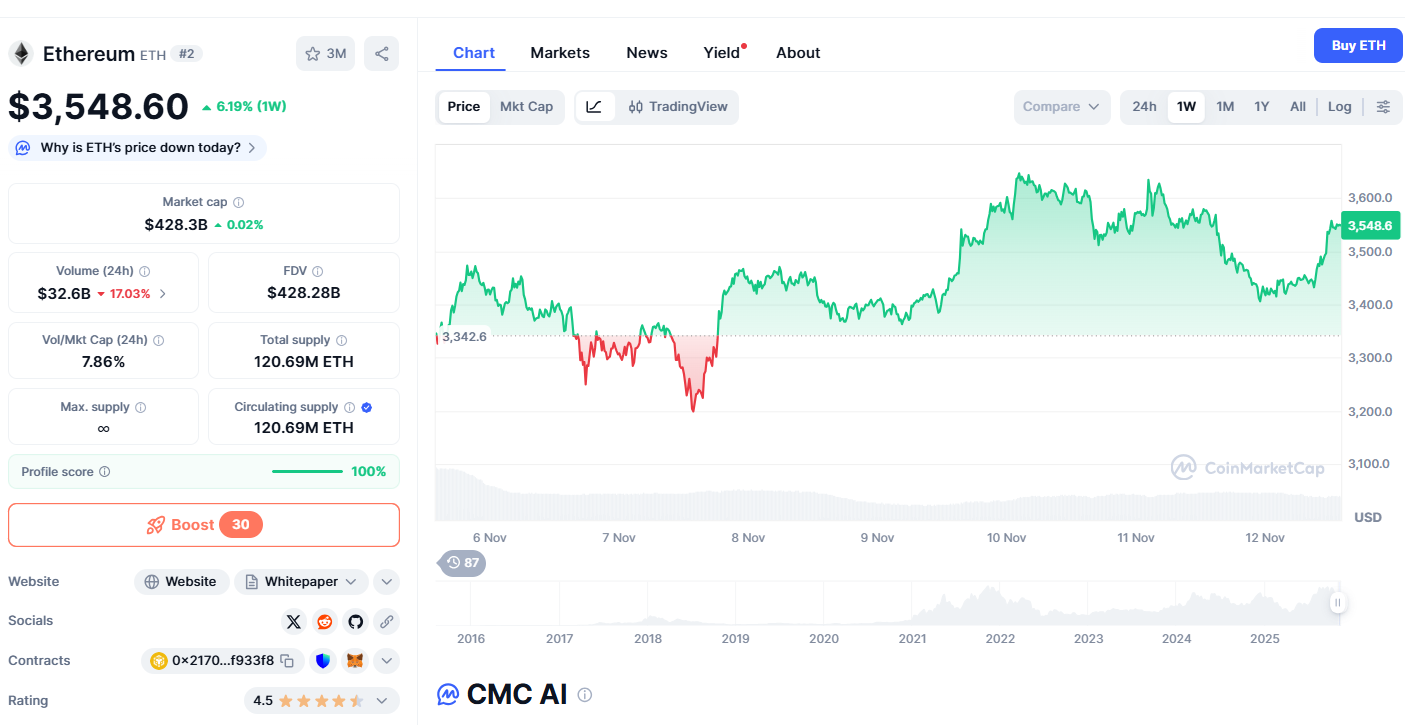Select the 24h time range
The image size is (1405, 725).
coord(1144,107)
